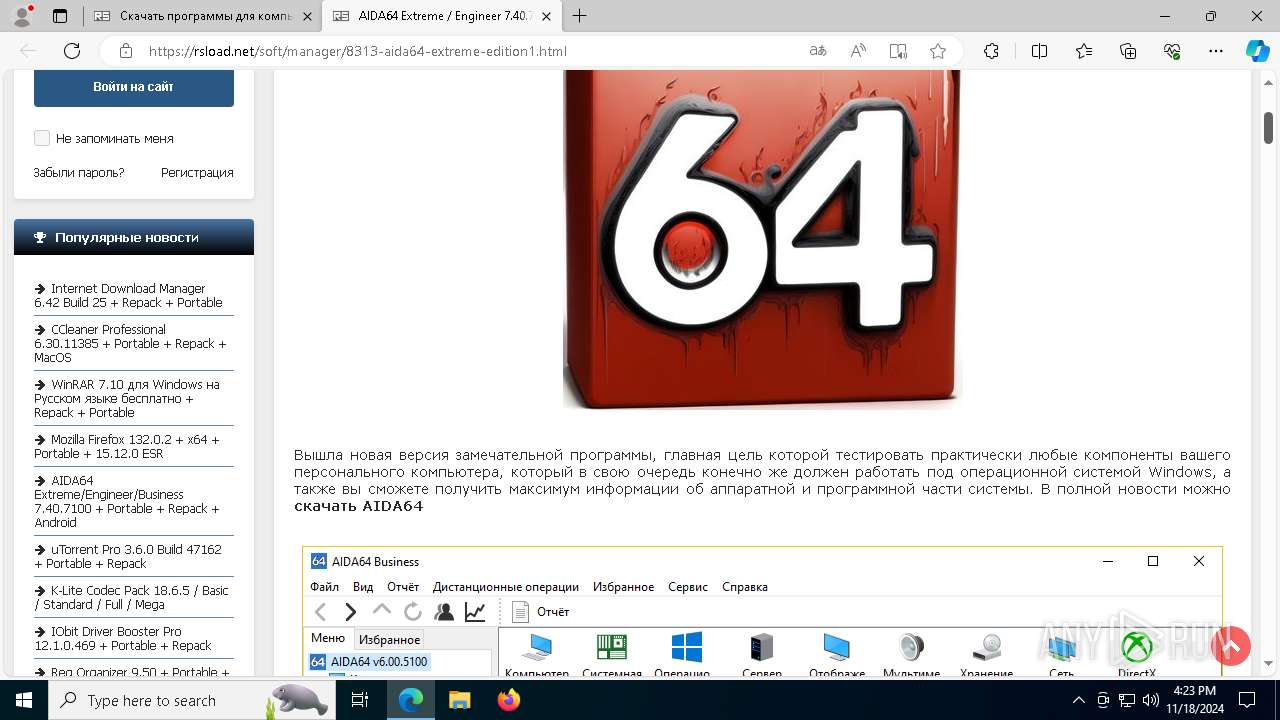
Task: Open the WinRAR 7.10 news link
Action: (x=127, y=398)
